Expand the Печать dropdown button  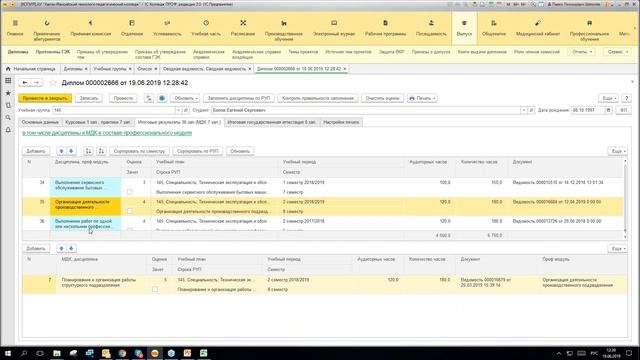tap(422, 98)
